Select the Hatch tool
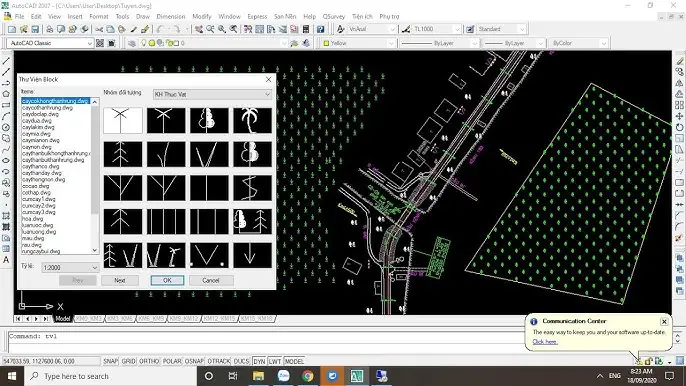The image size is (686, 386). point(6,216)
